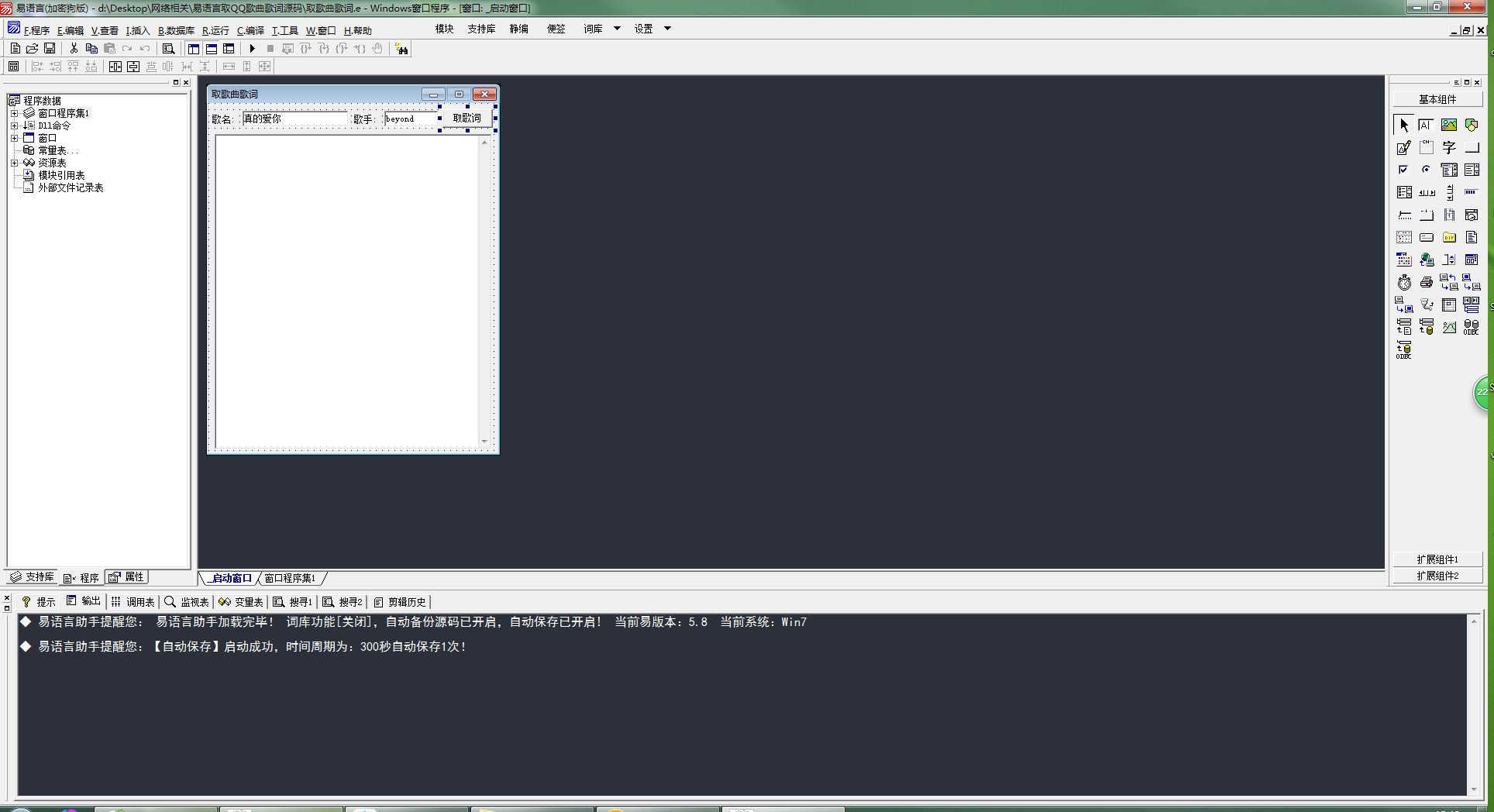Image resolution: width=1494 pixels, height=812 pixels.
Task: Toggle the work-area panel layout icon
Action: (x=194, y=49)
